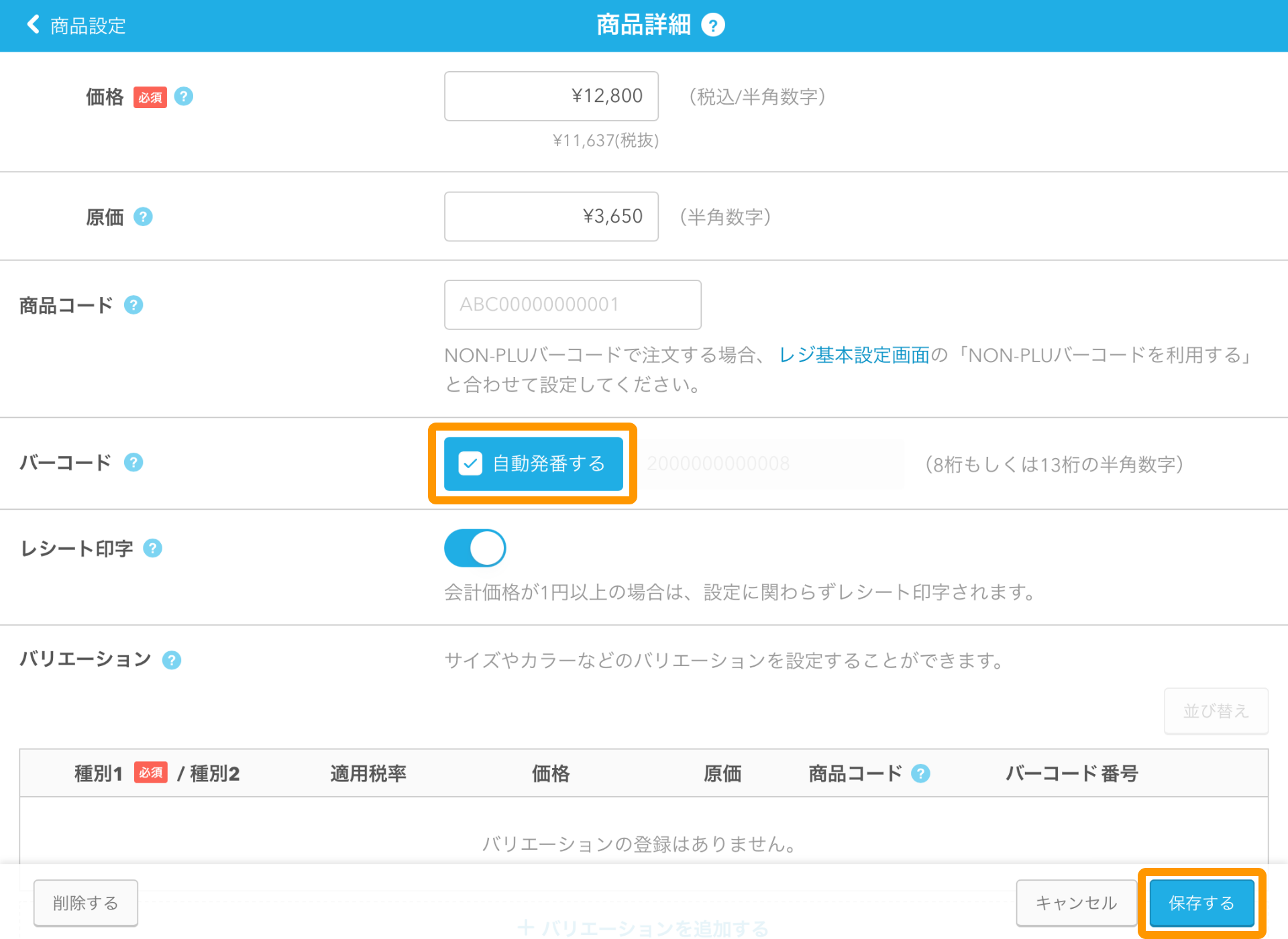Open help icon beside 商品コード field label
This screenshot has width=1288, height=939.
133,305
